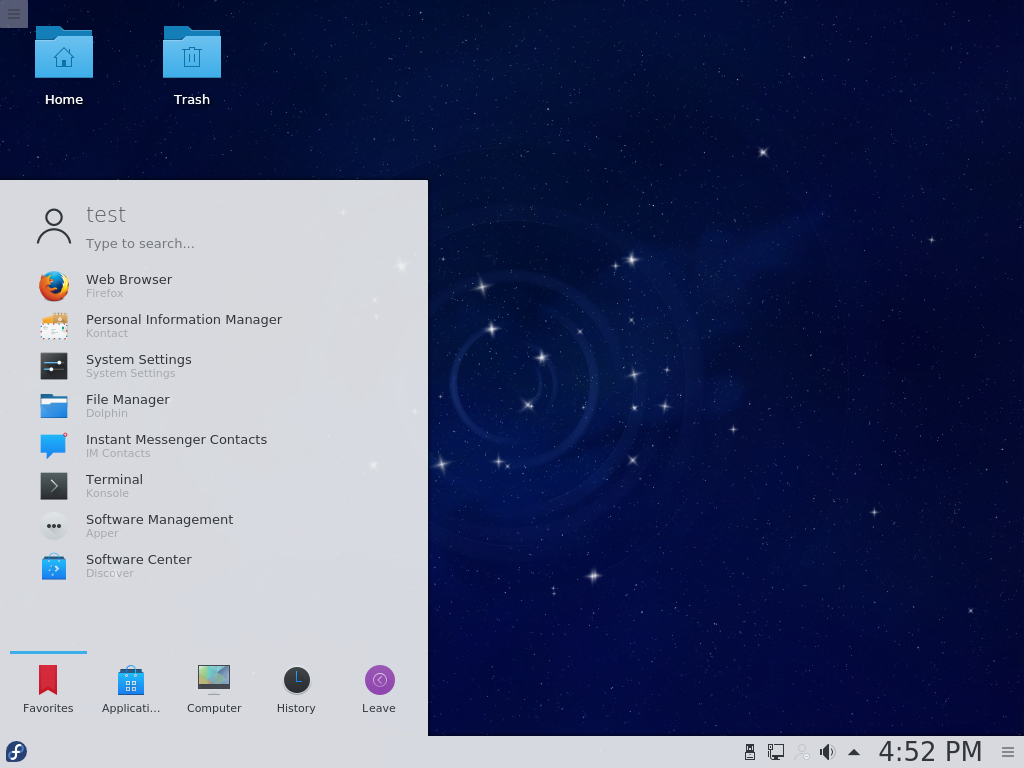Screen dimensions: 1024x768
Task: Switch to the Computer tab
Action: (x=214, y=689)
